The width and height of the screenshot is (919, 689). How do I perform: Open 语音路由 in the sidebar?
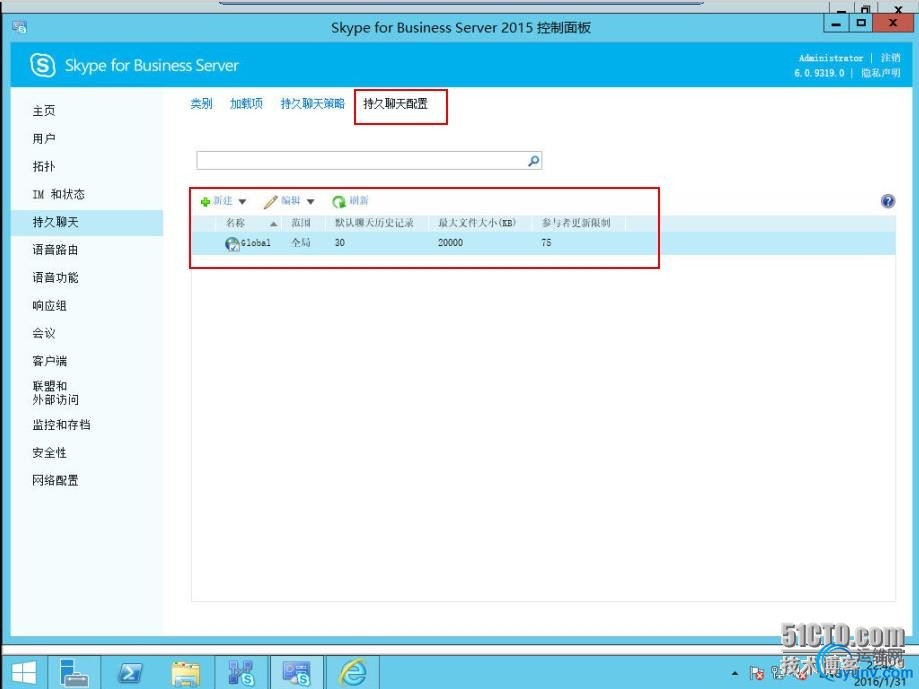(55, 250)
